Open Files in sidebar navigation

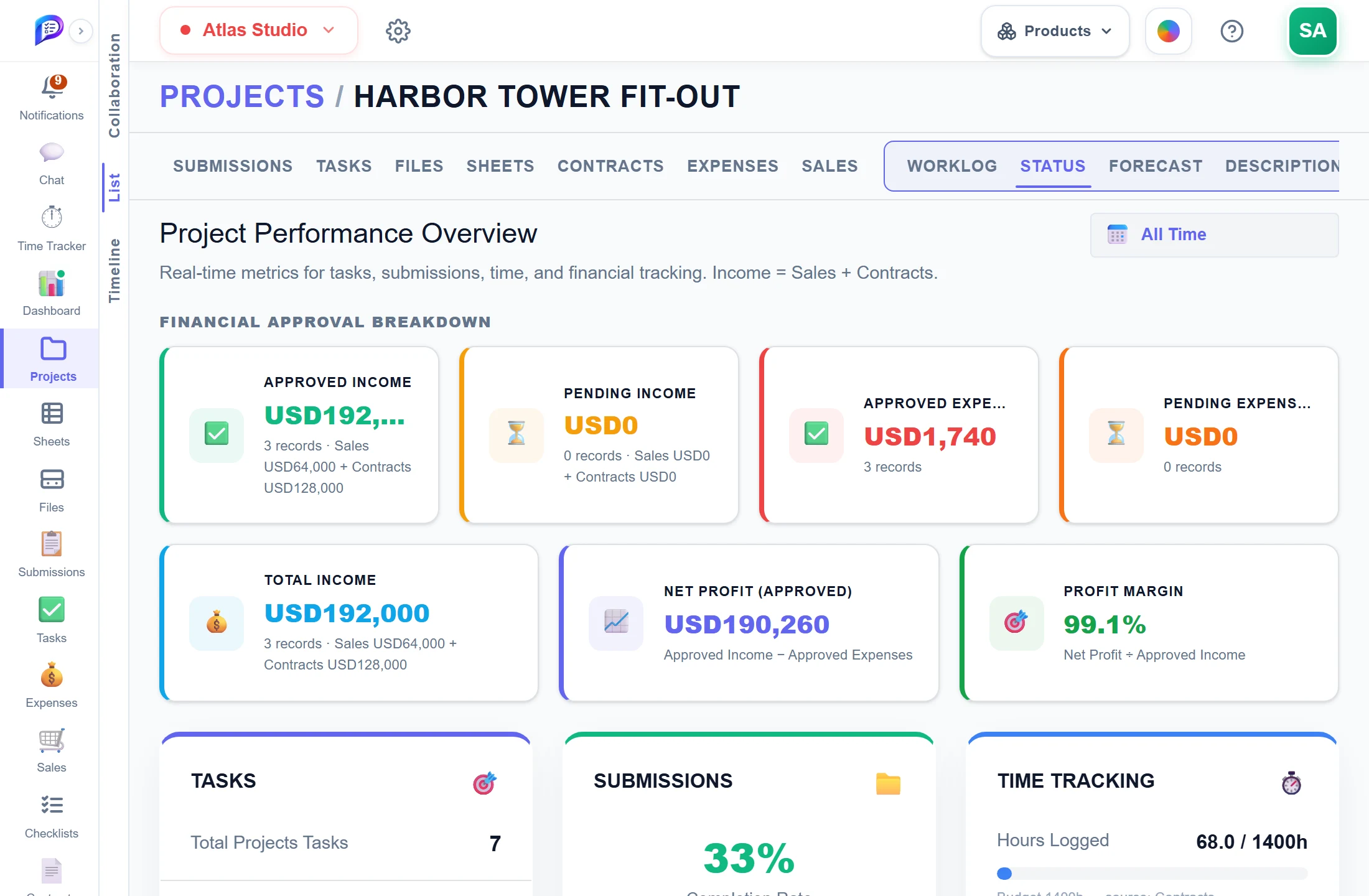[51, 490]
